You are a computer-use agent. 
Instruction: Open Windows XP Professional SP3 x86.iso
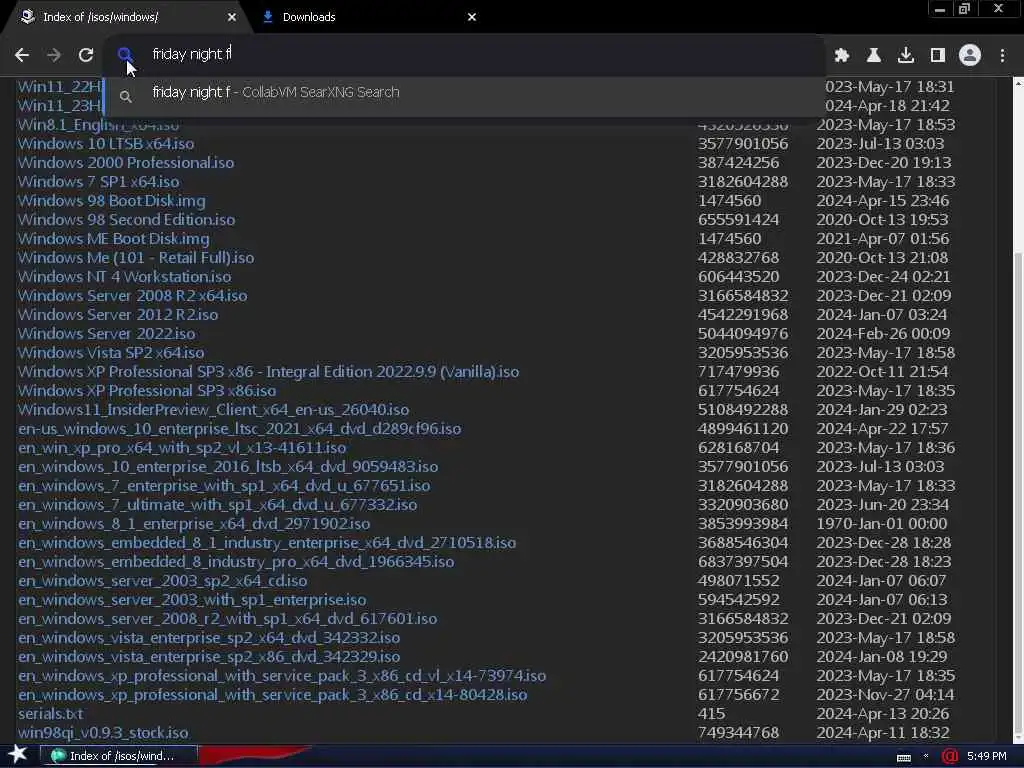pyautogui.click(x=147, y=391)
